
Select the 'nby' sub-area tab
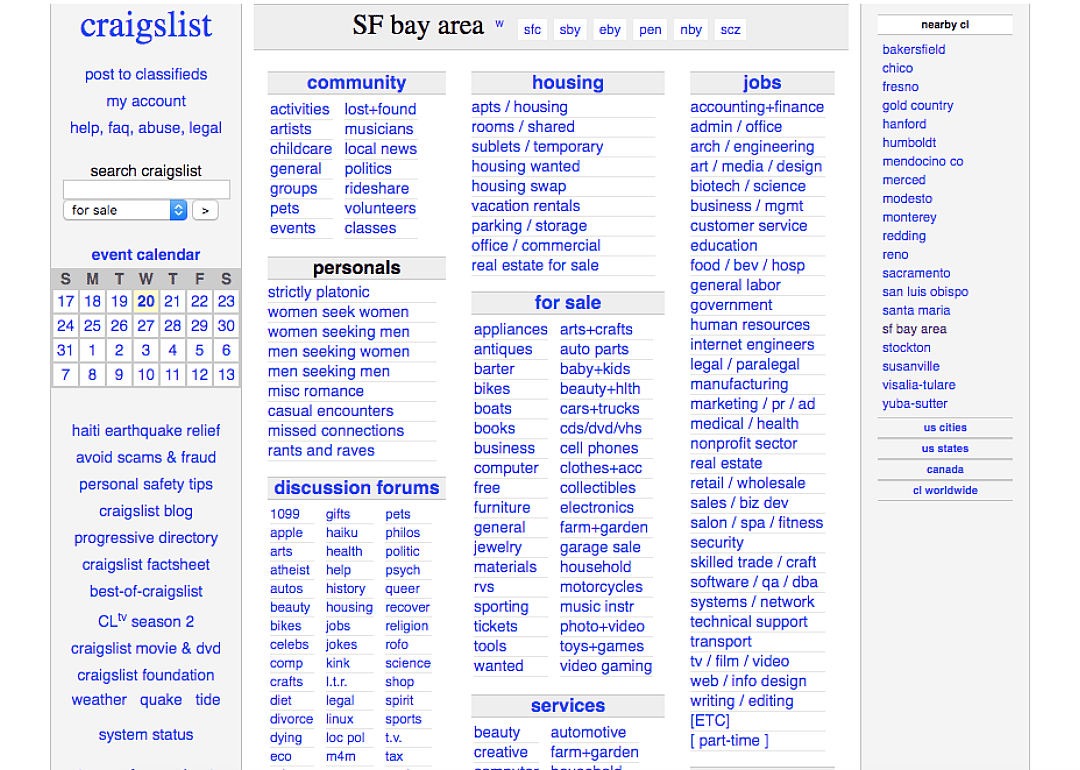(691, 30)
